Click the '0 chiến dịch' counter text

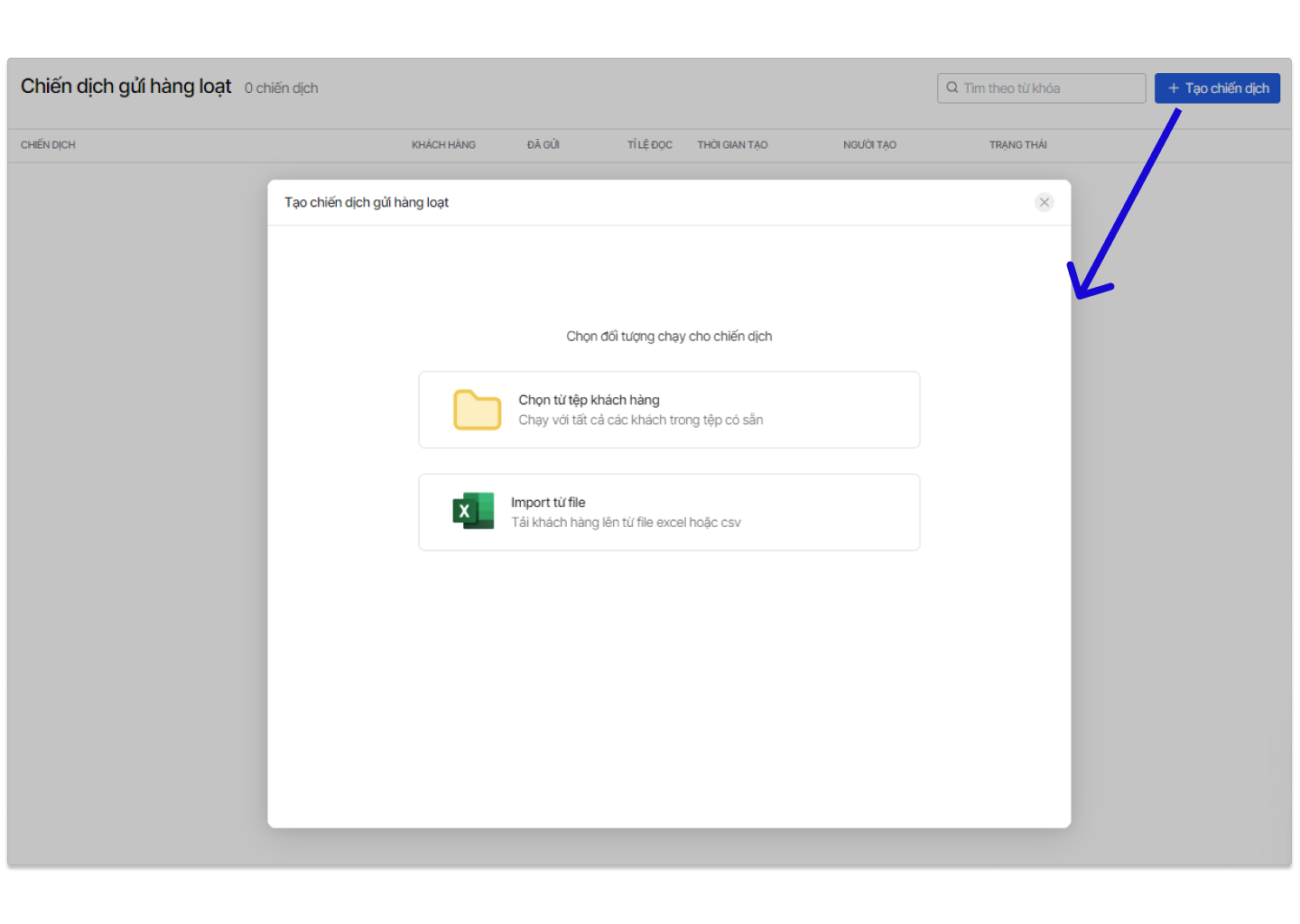click(x=282, y=88)
